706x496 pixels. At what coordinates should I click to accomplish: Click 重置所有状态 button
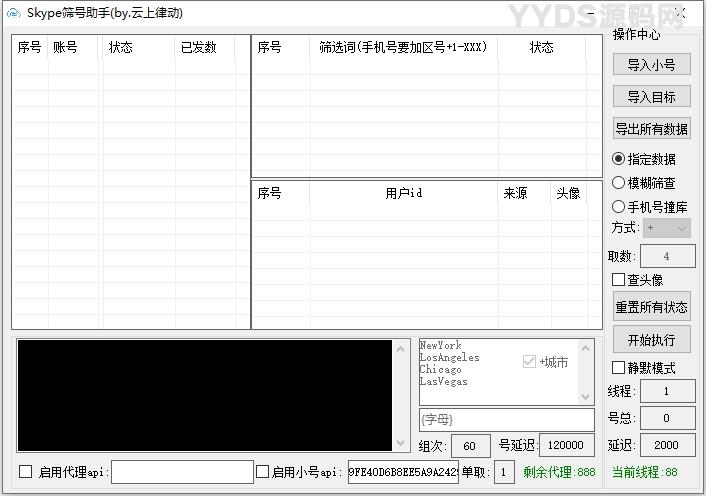pyautogui.click(x=651, y=307)
